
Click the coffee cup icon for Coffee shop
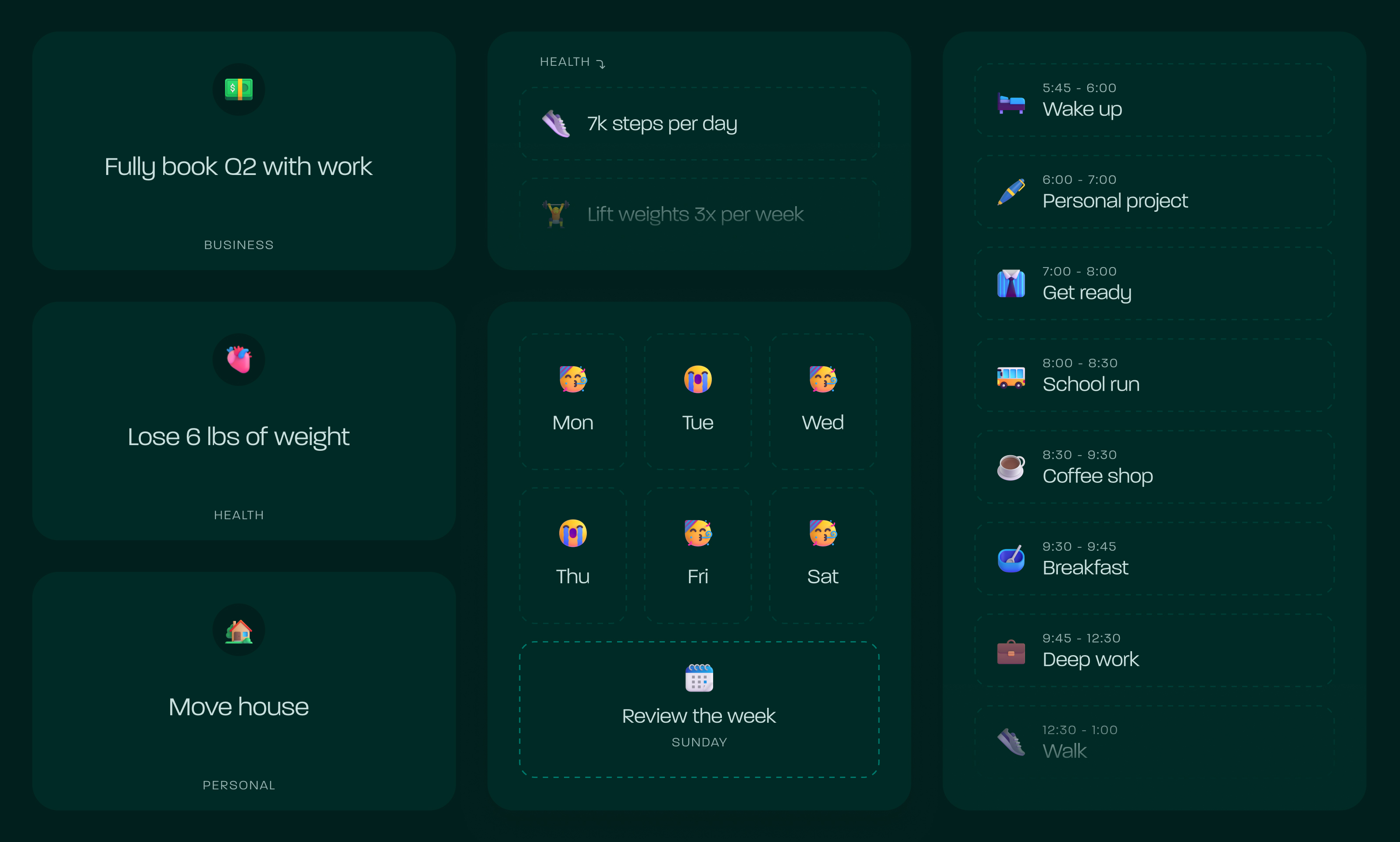[x=1011, y=467]
